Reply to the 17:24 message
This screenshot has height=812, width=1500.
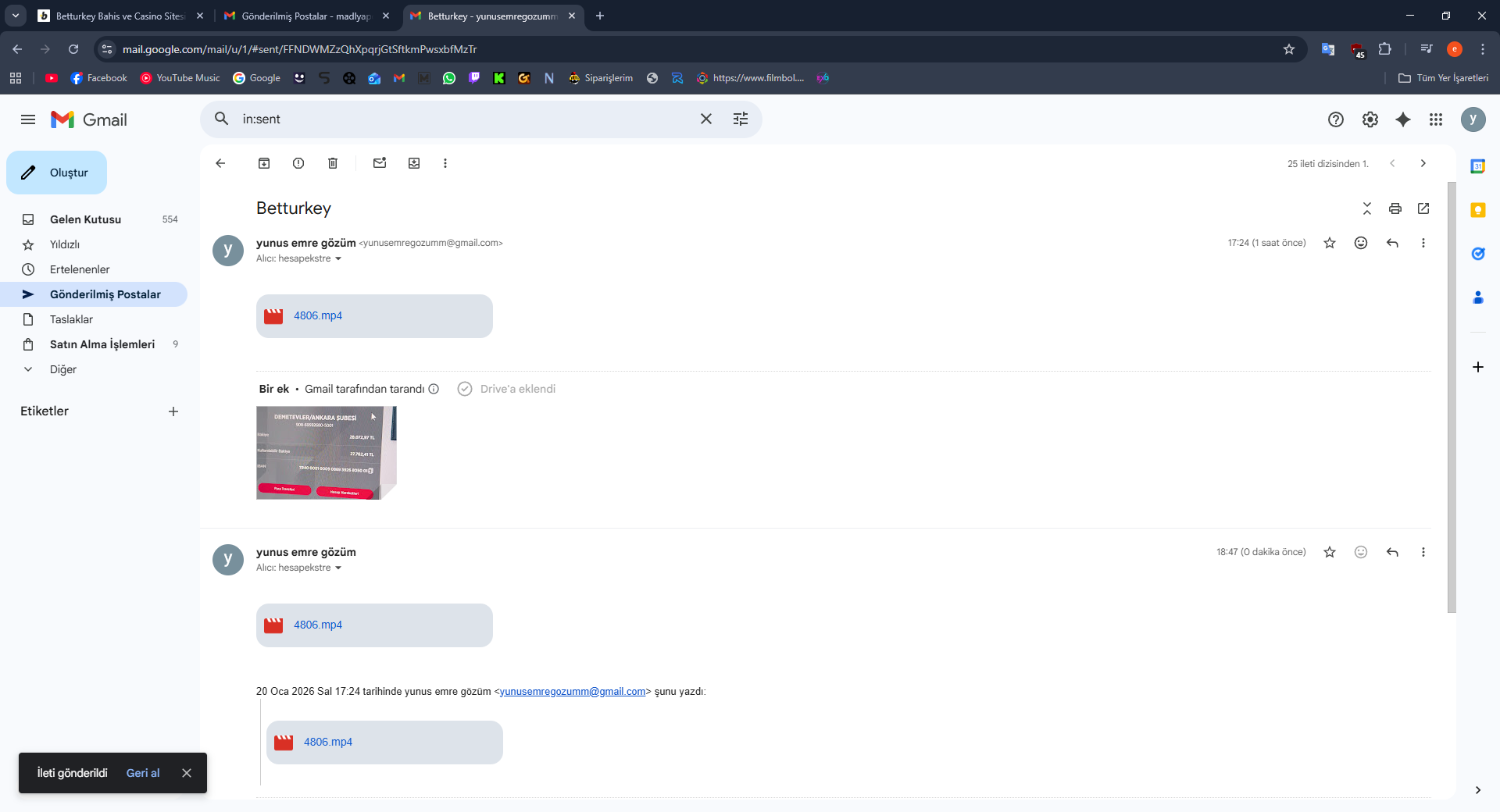(x=1392, y=243)
